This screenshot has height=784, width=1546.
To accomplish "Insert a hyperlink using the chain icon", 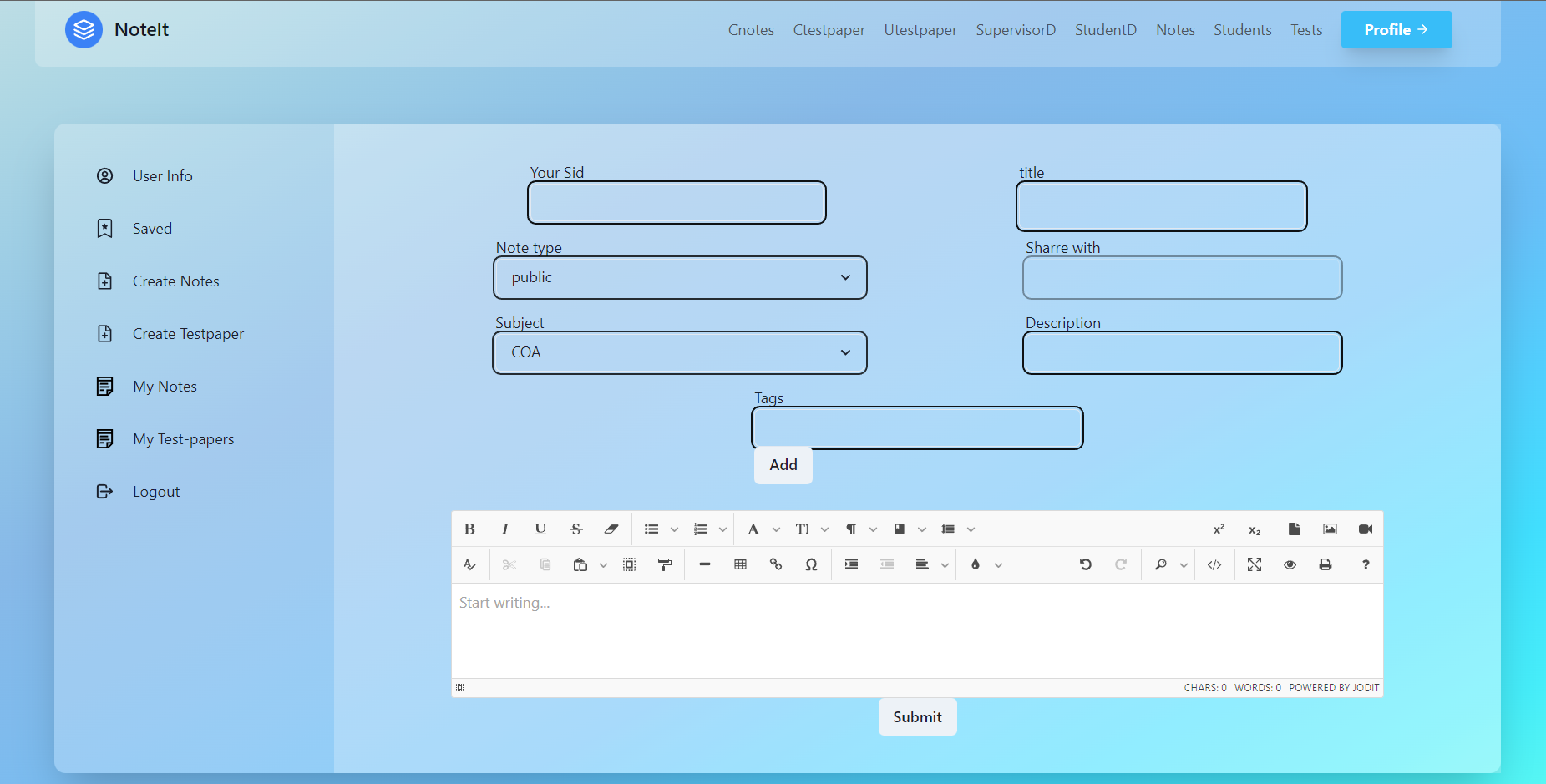I will 776,564.
